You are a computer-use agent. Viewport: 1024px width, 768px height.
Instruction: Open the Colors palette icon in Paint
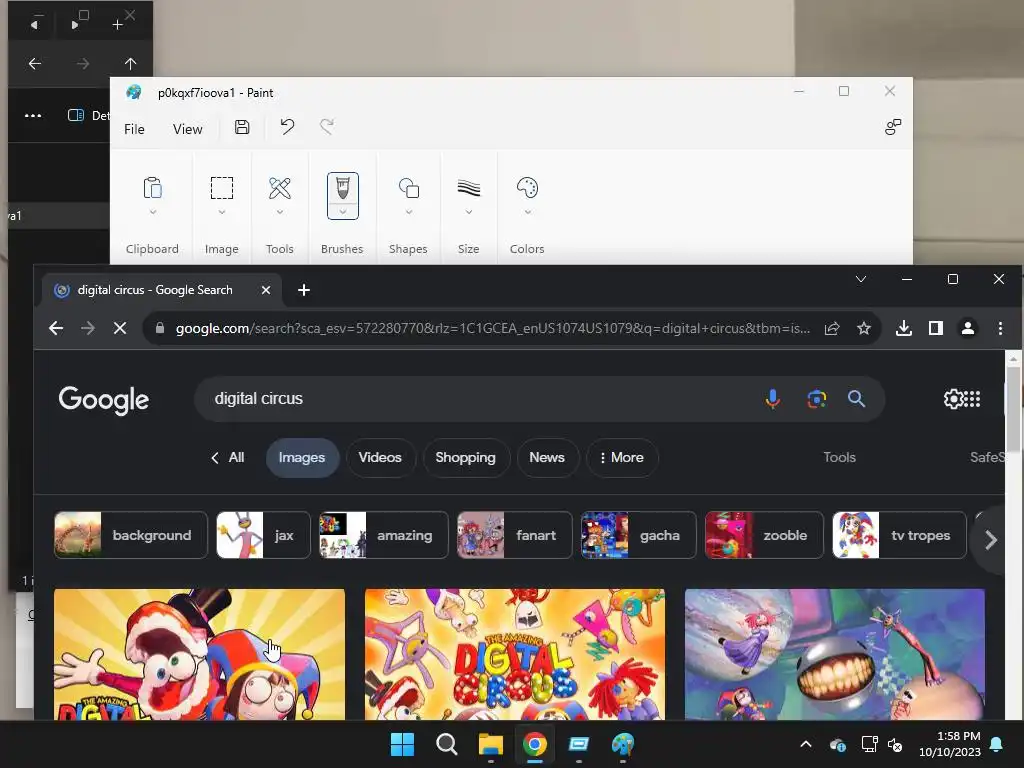click(527, 188)
